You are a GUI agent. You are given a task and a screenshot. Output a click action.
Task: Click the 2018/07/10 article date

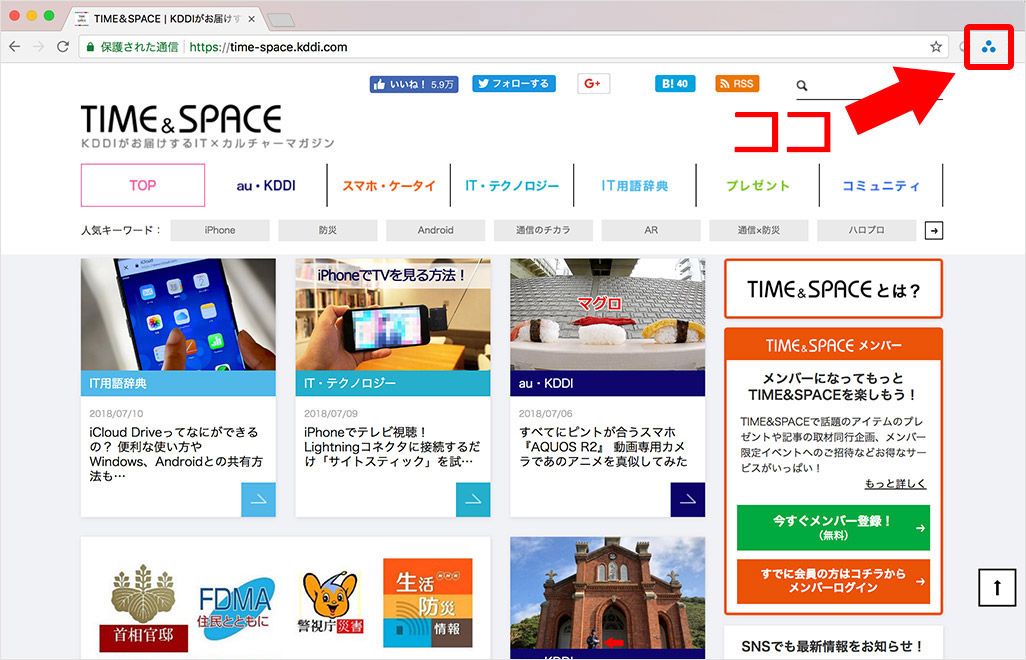click(x=116, y=413)
